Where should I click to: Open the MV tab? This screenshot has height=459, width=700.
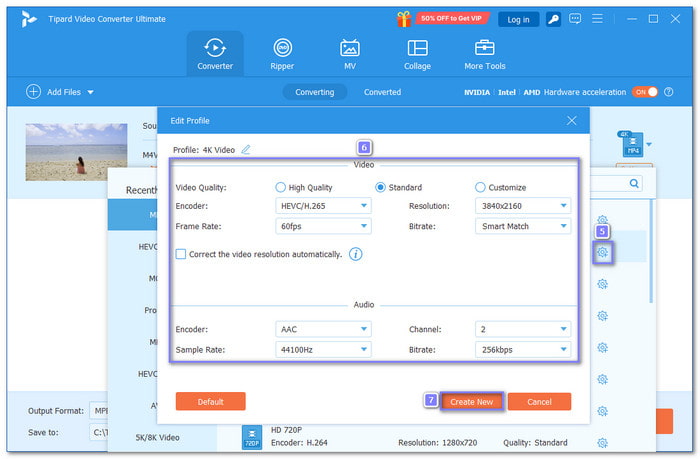pos(350,54)
